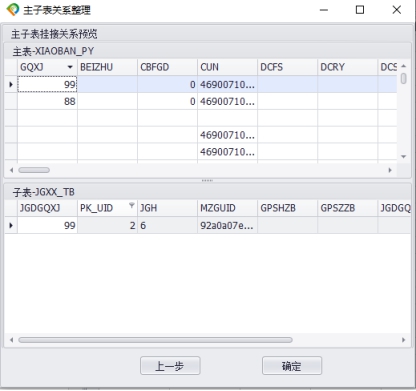Click the CBFGD cell 0 in 88 row
The height and width of the screenshot is (391, 416).
[167, 101]
